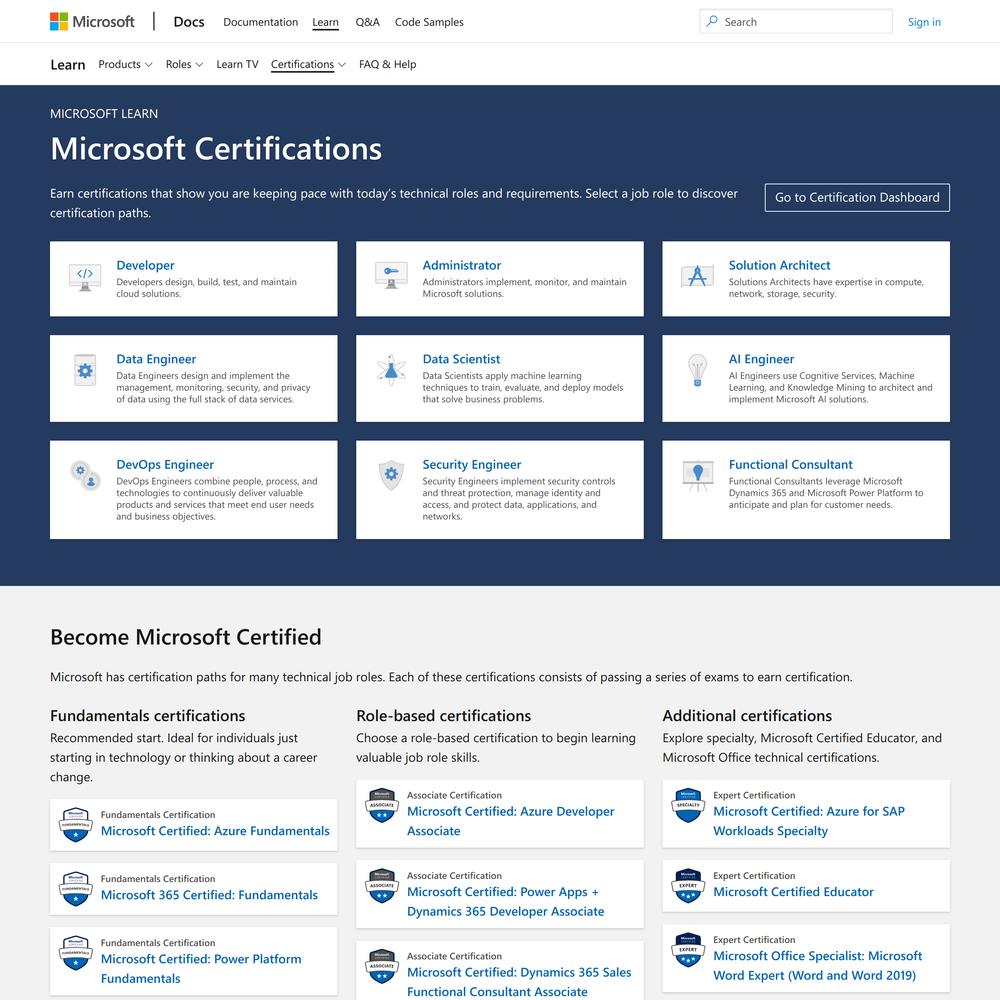This screenshot has width=1000, height=1000.
Task: Open Microsoft Certified: Azure Fundamentals link
Action: click(x=215, y=830)
